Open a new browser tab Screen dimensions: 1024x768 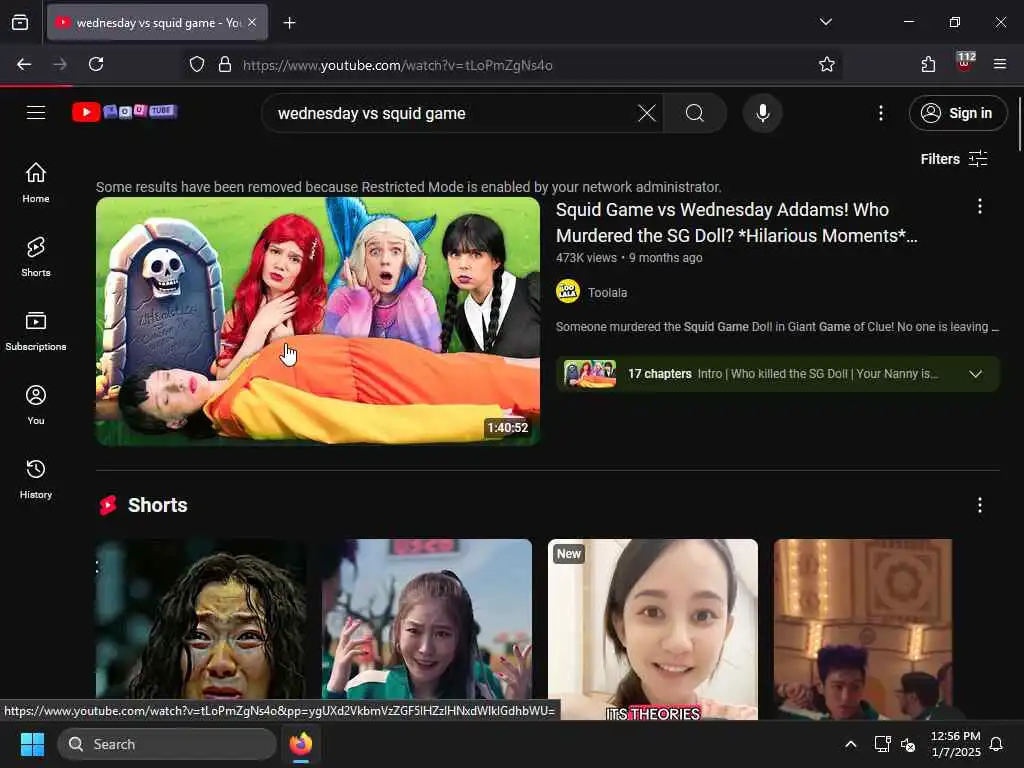pos(289,23)
